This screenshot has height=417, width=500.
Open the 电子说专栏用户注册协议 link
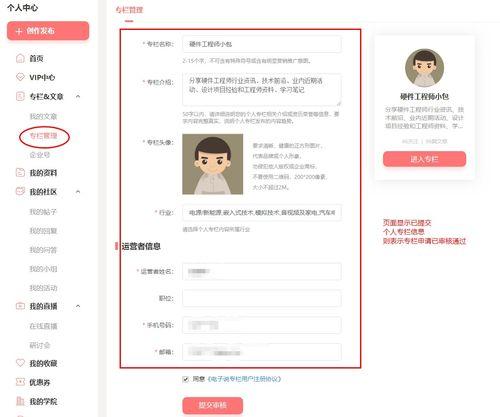(244, 379)
